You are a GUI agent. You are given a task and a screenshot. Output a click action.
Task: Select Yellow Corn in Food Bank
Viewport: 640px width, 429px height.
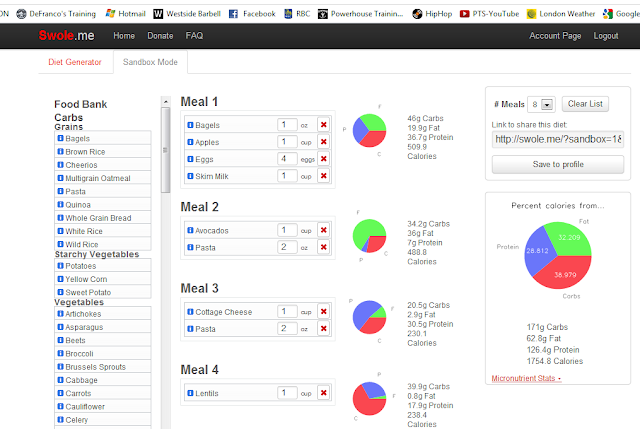pyautogui.click(x=103, y=279)
